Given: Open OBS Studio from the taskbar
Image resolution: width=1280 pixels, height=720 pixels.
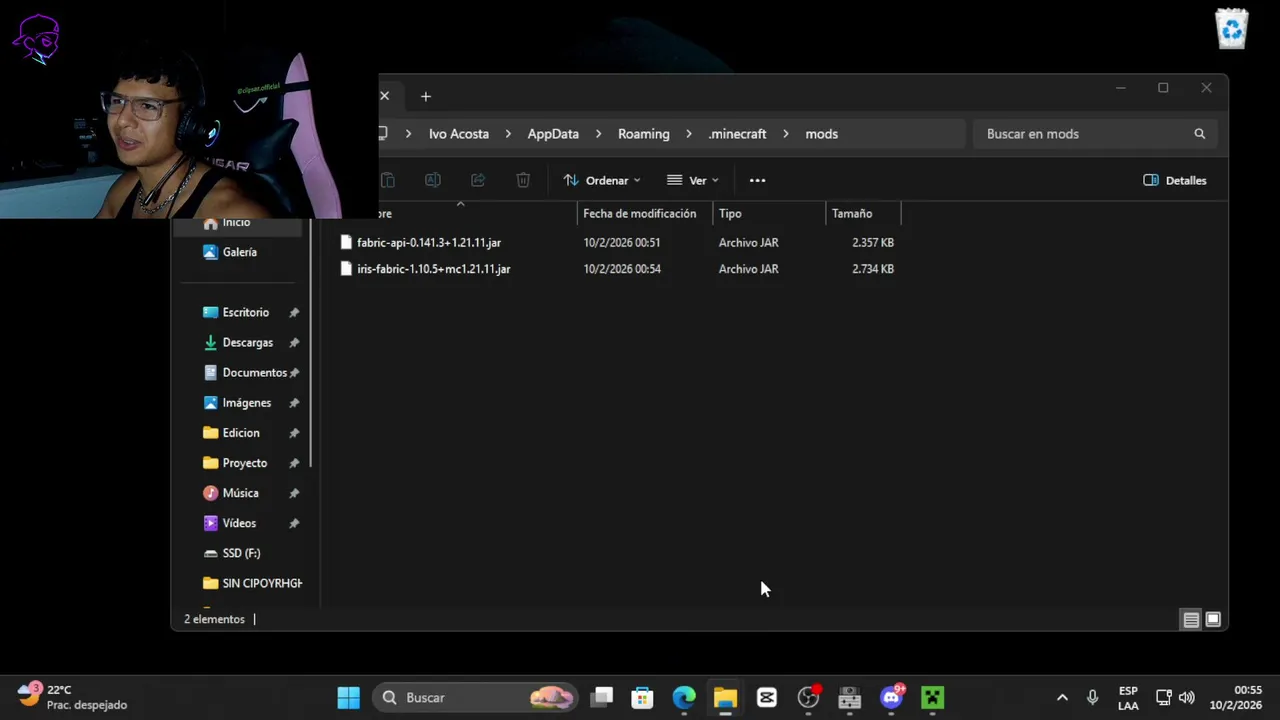Looking at the screenshot, I should pyautogui.click(x=808, y=697).
